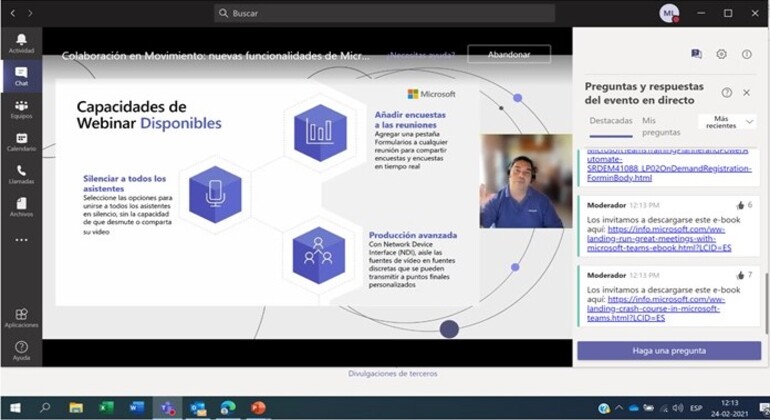Image resolution: width=770 pixels, height=420 pixels.
Task: Open the ML profile avatar
Action: click(x=669, y=13)
